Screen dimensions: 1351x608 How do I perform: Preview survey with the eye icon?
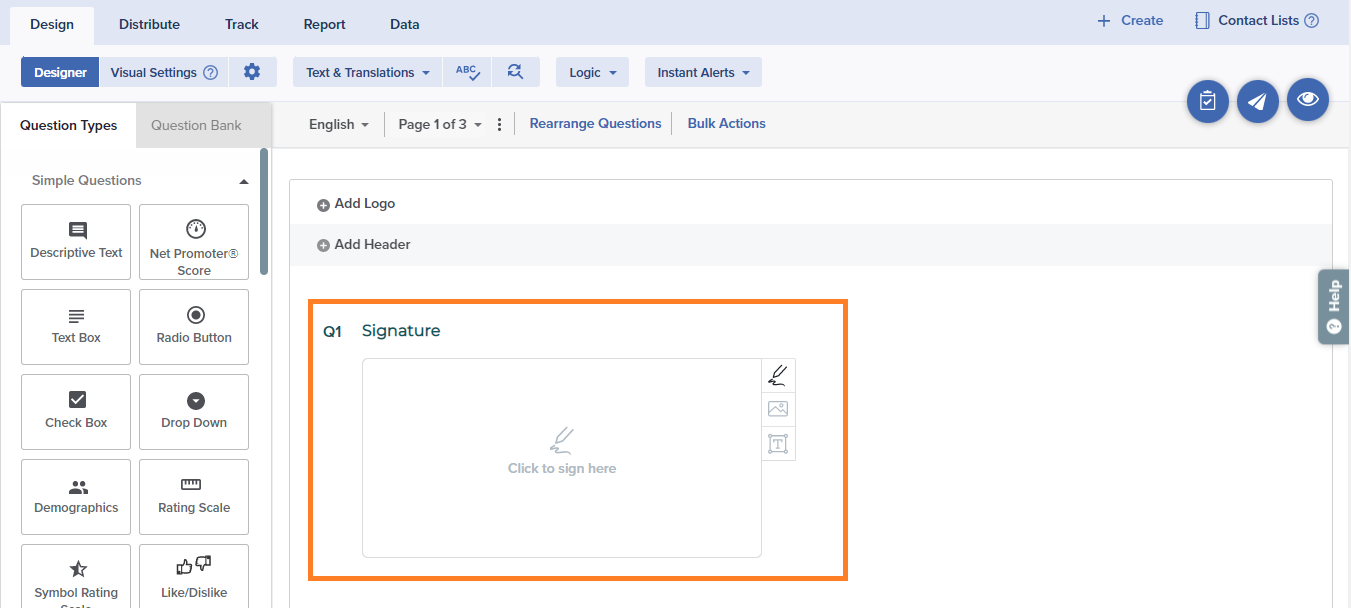point(1307,100)
